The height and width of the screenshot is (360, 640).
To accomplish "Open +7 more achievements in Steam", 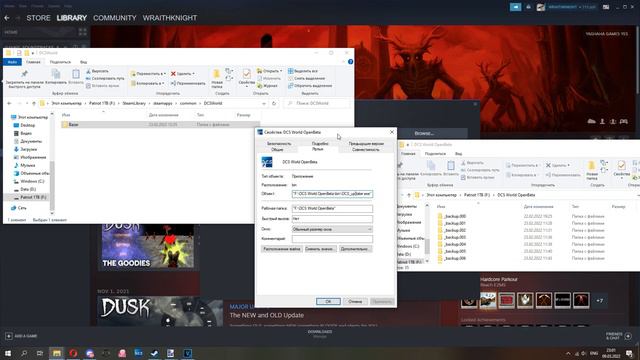I will [600, 301].
